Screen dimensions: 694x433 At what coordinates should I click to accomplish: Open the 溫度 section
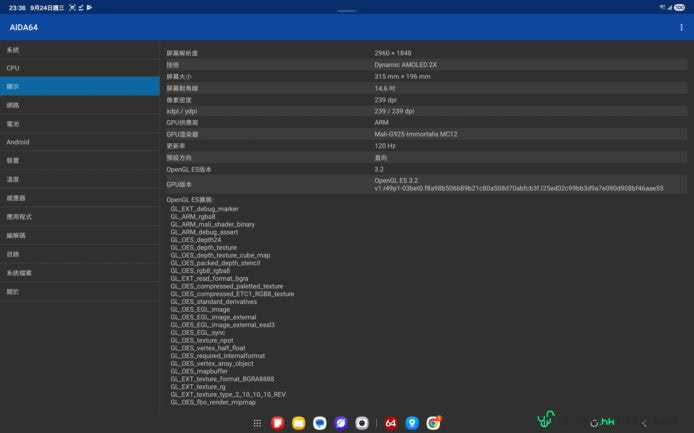tap(80, 179)
